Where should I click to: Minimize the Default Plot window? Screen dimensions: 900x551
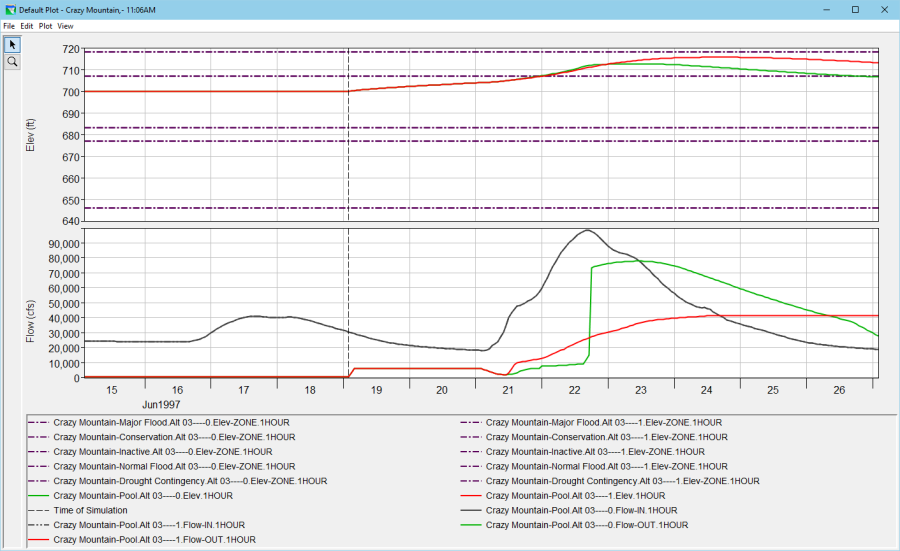tap(827, 10)
